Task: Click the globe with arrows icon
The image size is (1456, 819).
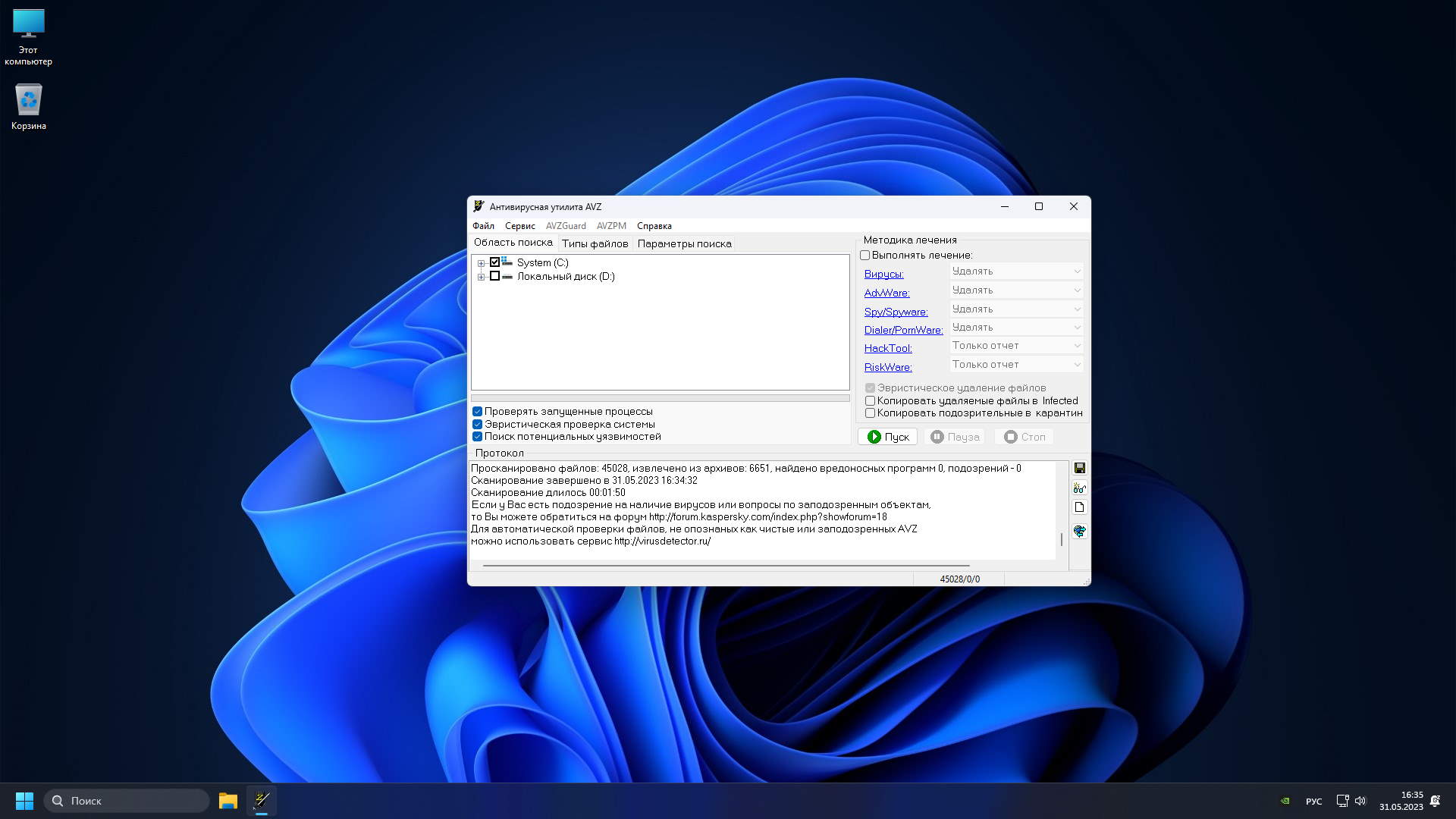Action: (1079, 531)
